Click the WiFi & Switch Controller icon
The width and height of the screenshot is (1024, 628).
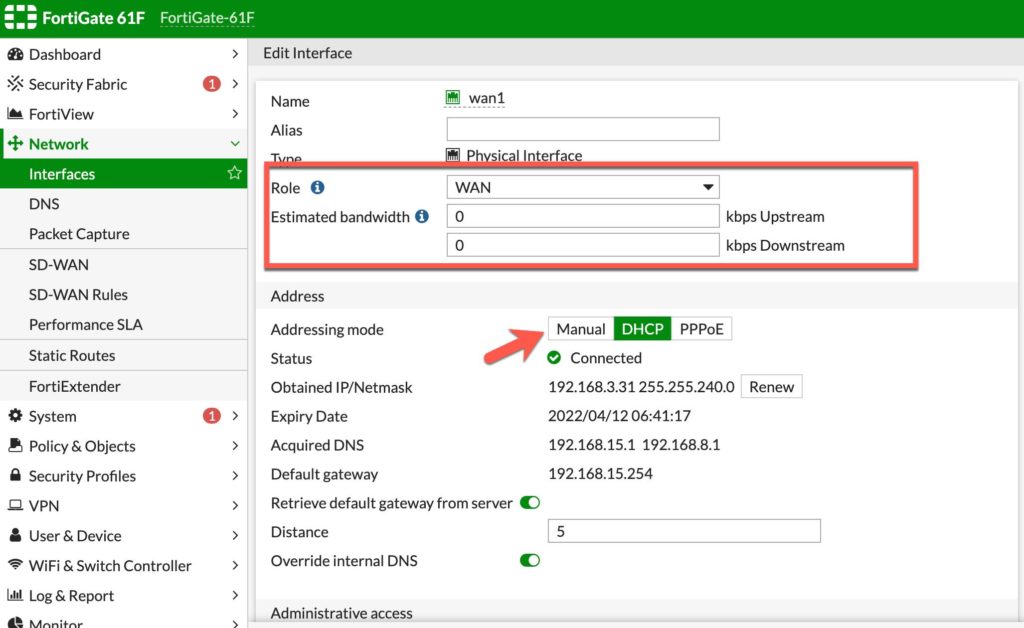point(14,566)
